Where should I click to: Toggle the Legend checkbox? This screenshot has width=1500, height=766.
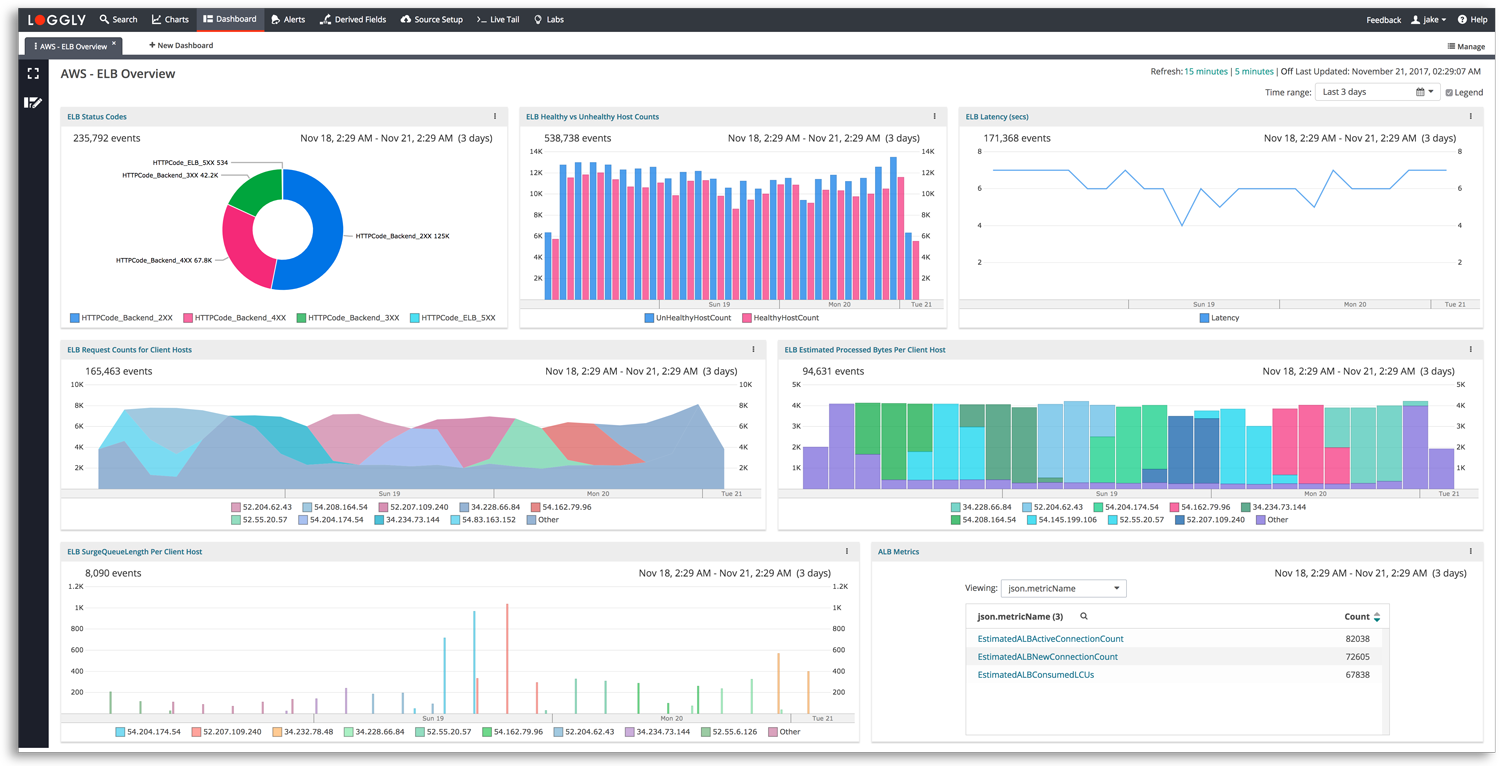click(1449, 93)
